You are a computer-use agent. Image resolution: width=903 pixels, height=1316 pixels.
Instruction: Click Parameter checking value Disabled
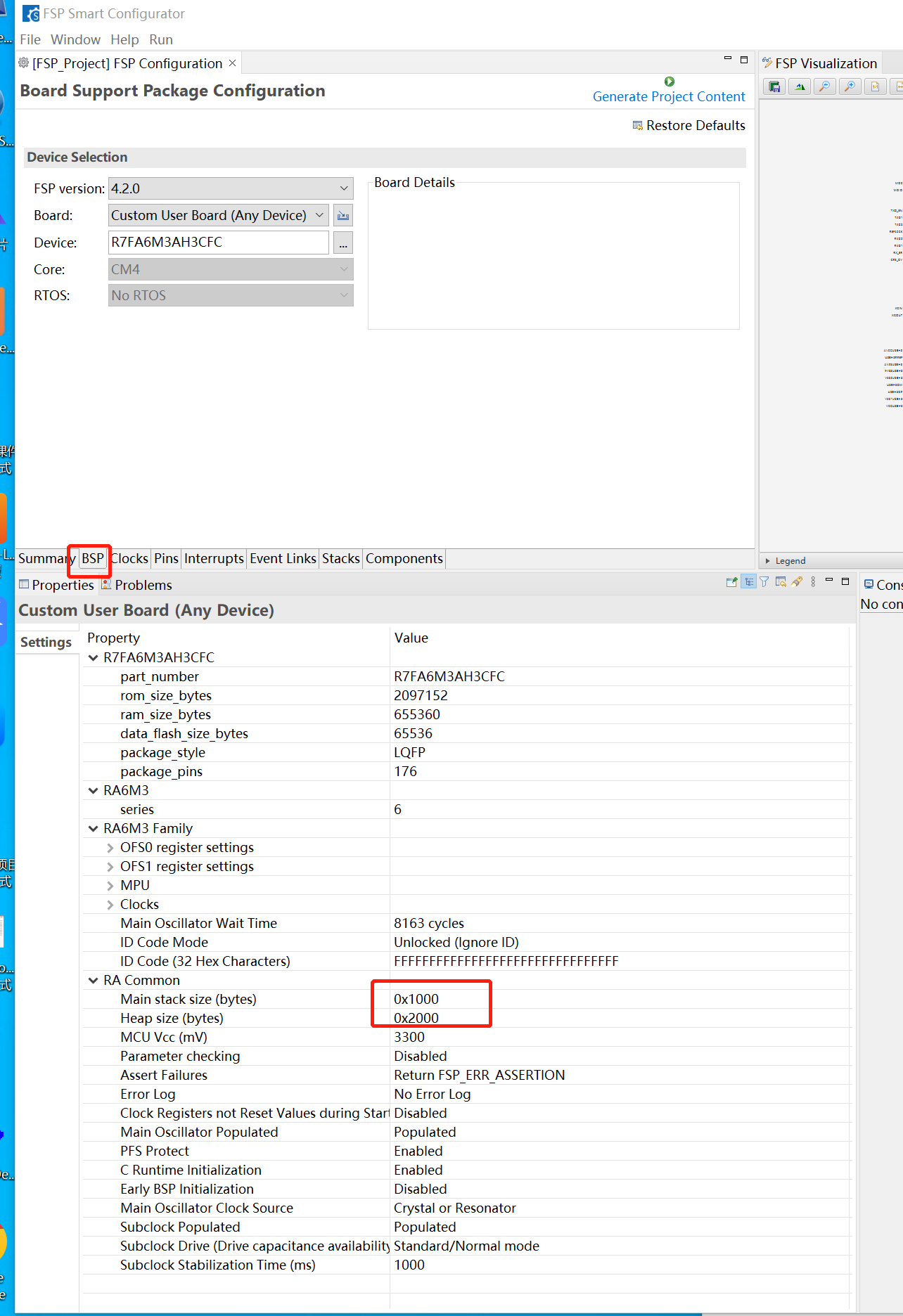coord(421,1057)
